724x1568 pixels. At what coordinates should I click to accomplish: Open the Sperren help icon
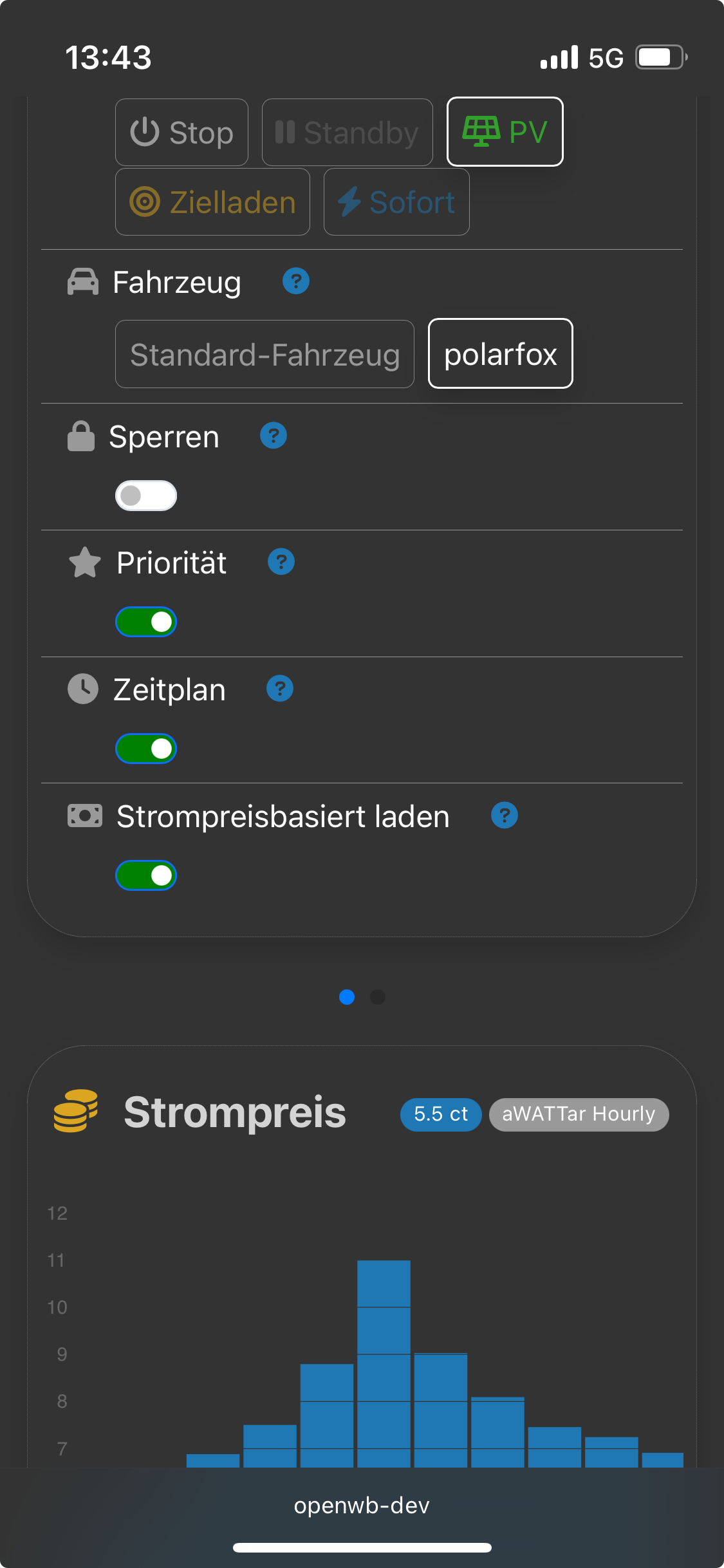pyautogui.click(x=274, y=436)
